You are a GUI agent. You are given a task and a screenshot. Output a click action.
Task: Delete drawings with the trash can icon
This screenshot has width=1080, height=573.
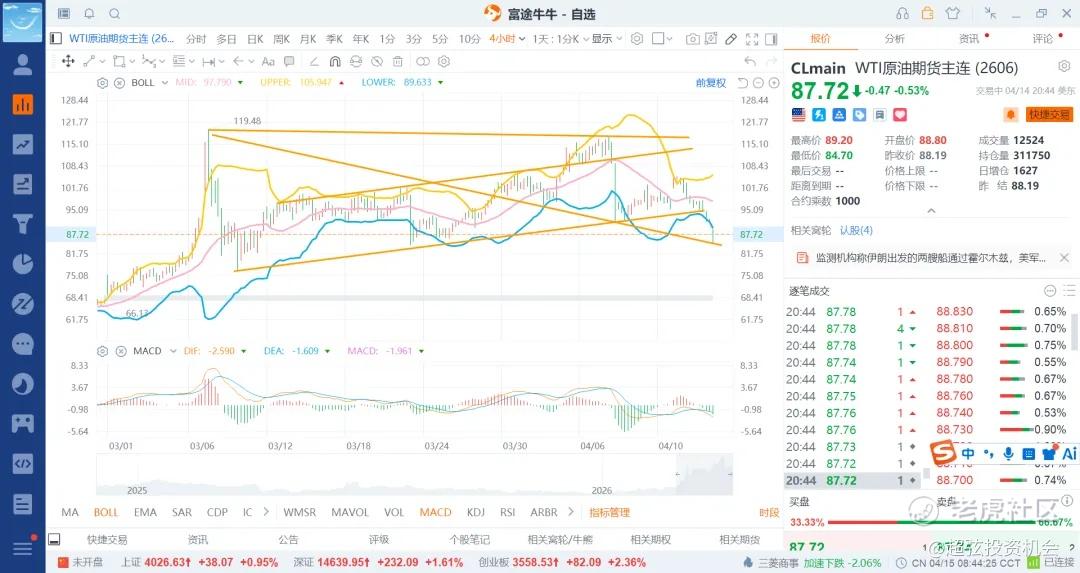pyautogui.click(x=397, y=61)
